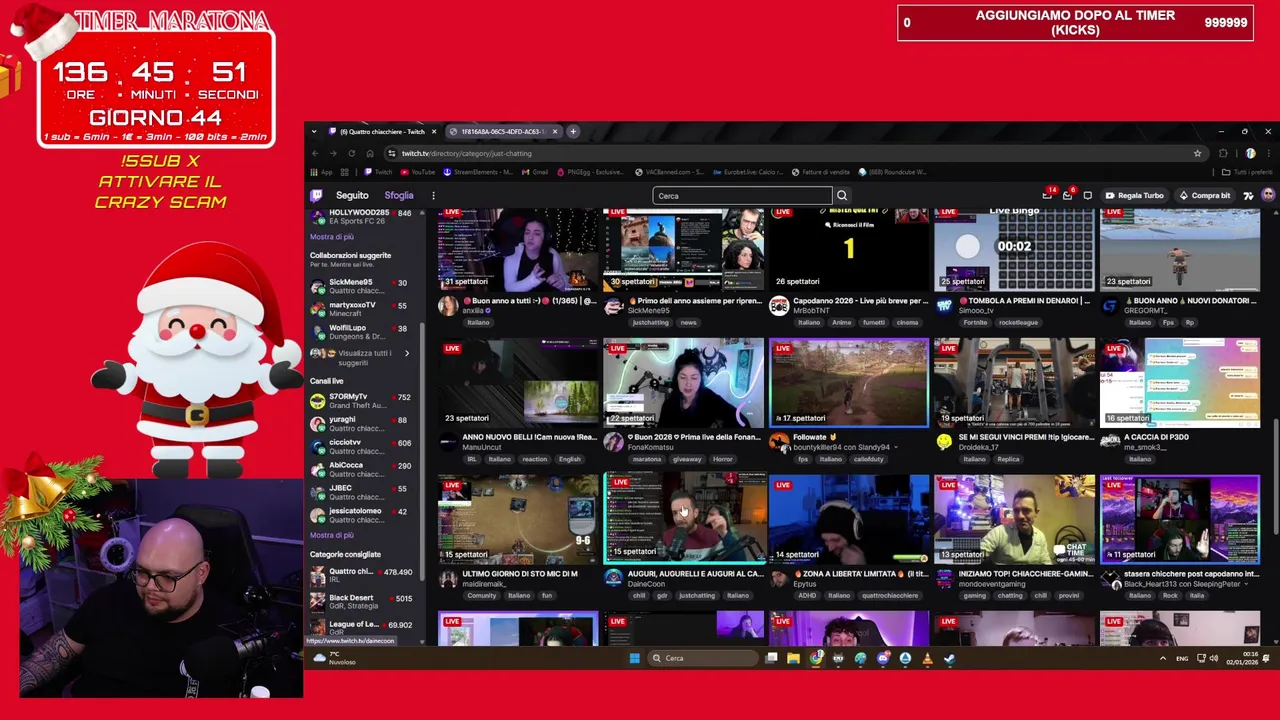Screen dimensions: 1280x720
Task: Open the browser extensions puzzle icon
Action: 1223,153
